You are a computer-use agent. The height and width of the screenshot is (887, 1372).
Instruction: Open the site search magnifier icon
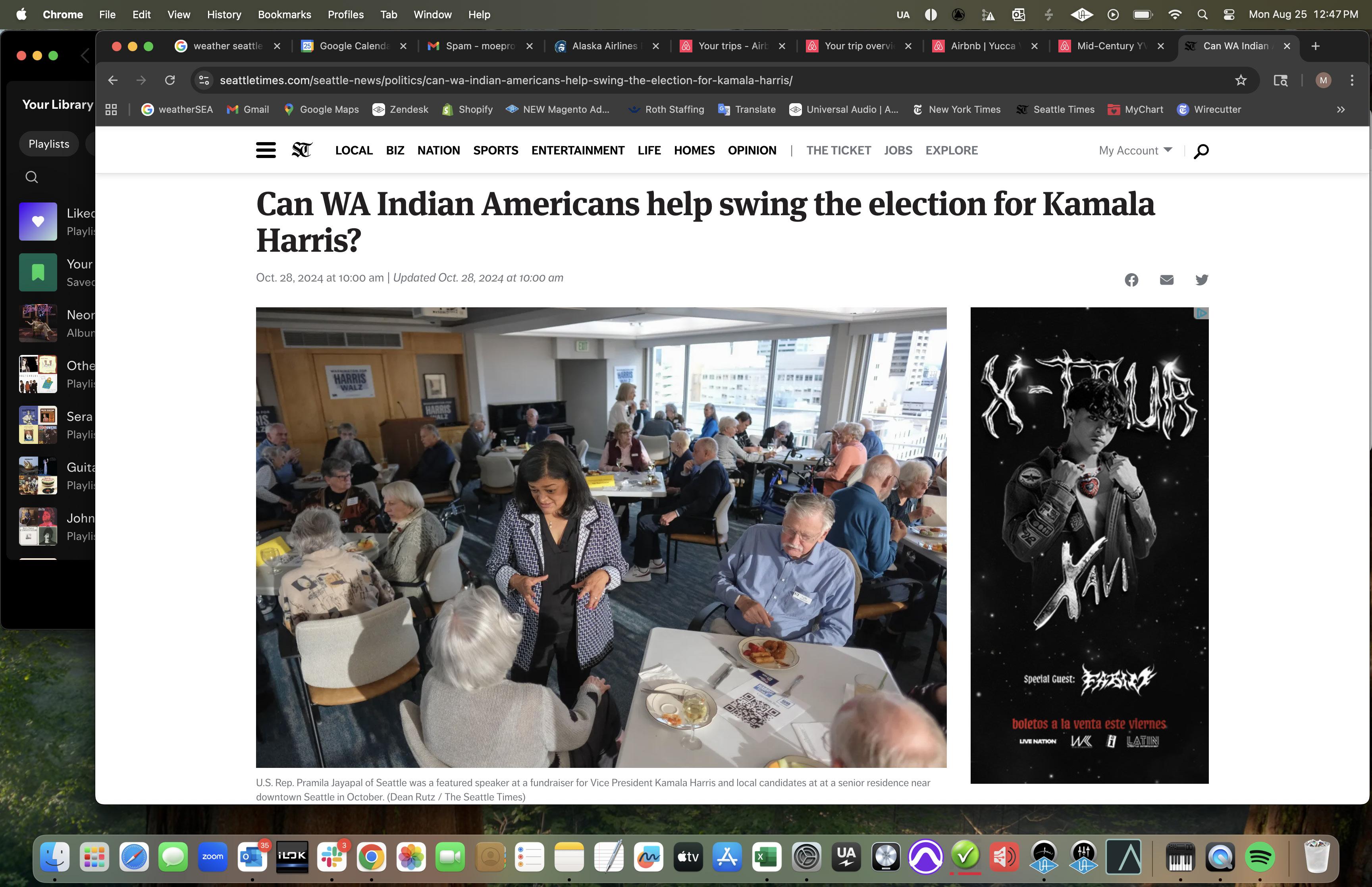tap(1201, 151)
